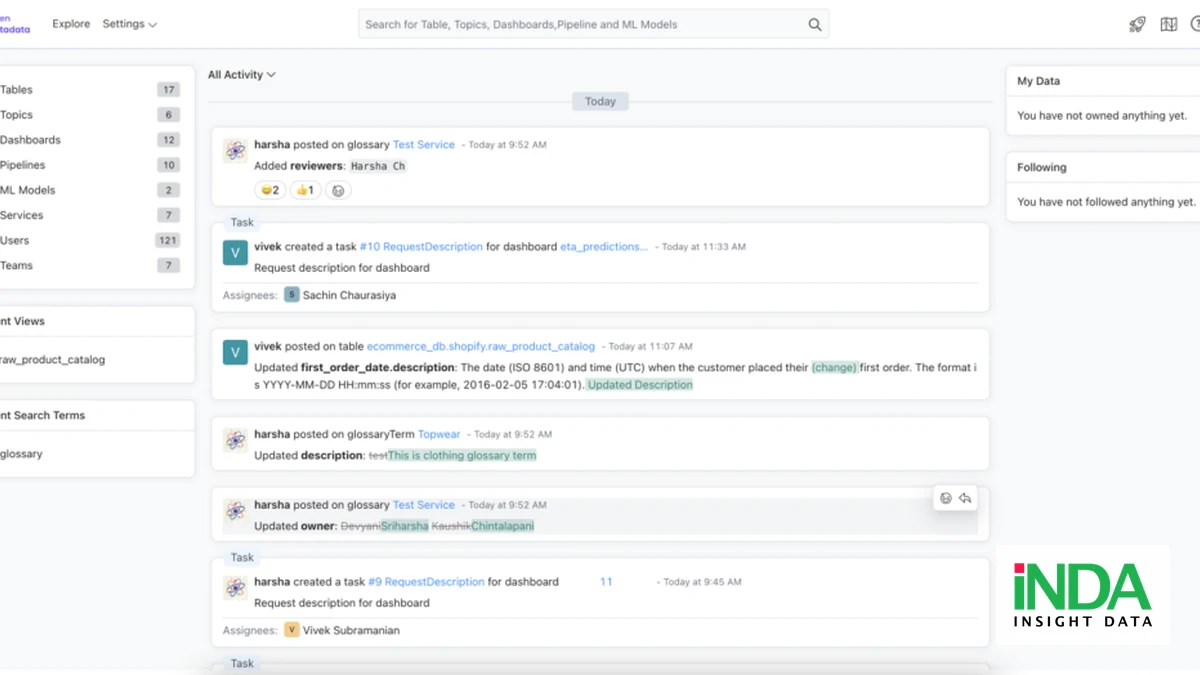Image resolution: width=1200 pixels, height=675 pixels.
Task: Click the Following panel heading
Action: [x=1042, y=168]
